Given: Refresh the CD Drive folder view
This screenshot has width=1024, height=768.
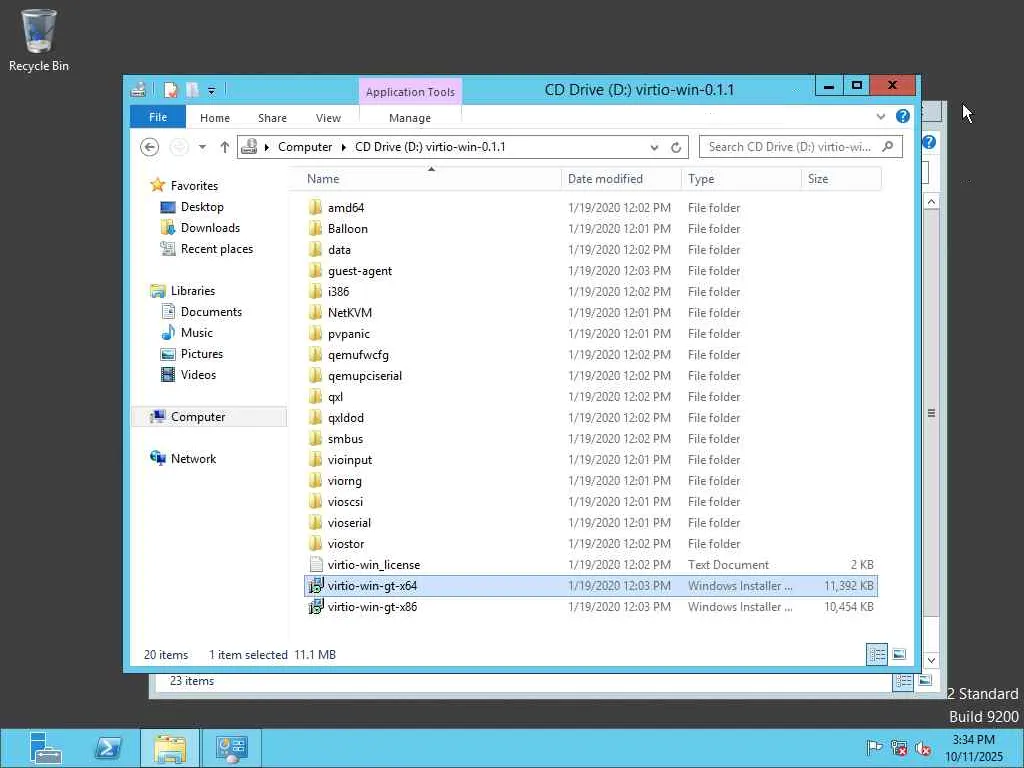Looking at the screenshot, I should click(x=676, y=148).
